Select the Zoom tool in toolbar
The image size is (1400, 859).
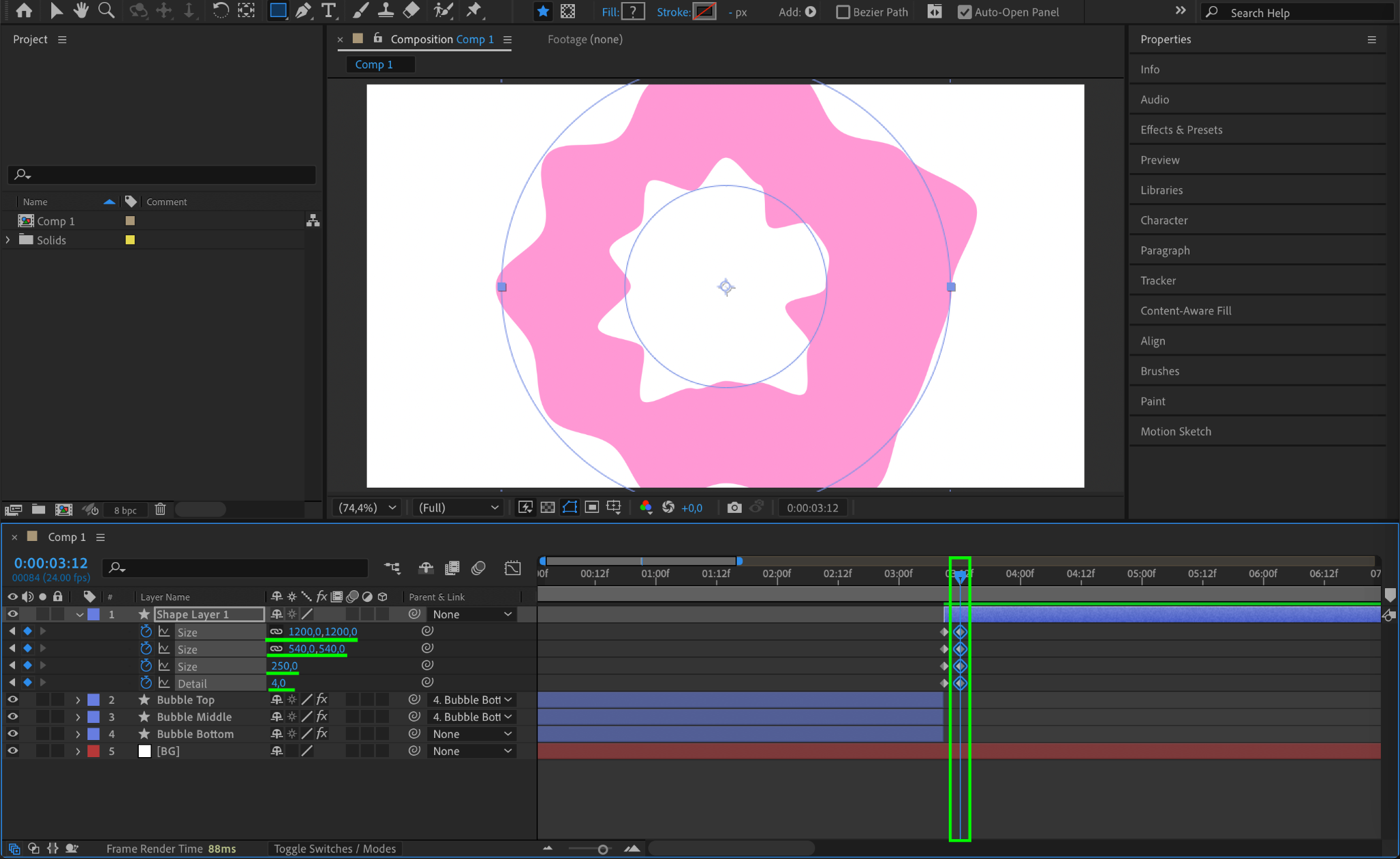(x=106, y=10)
